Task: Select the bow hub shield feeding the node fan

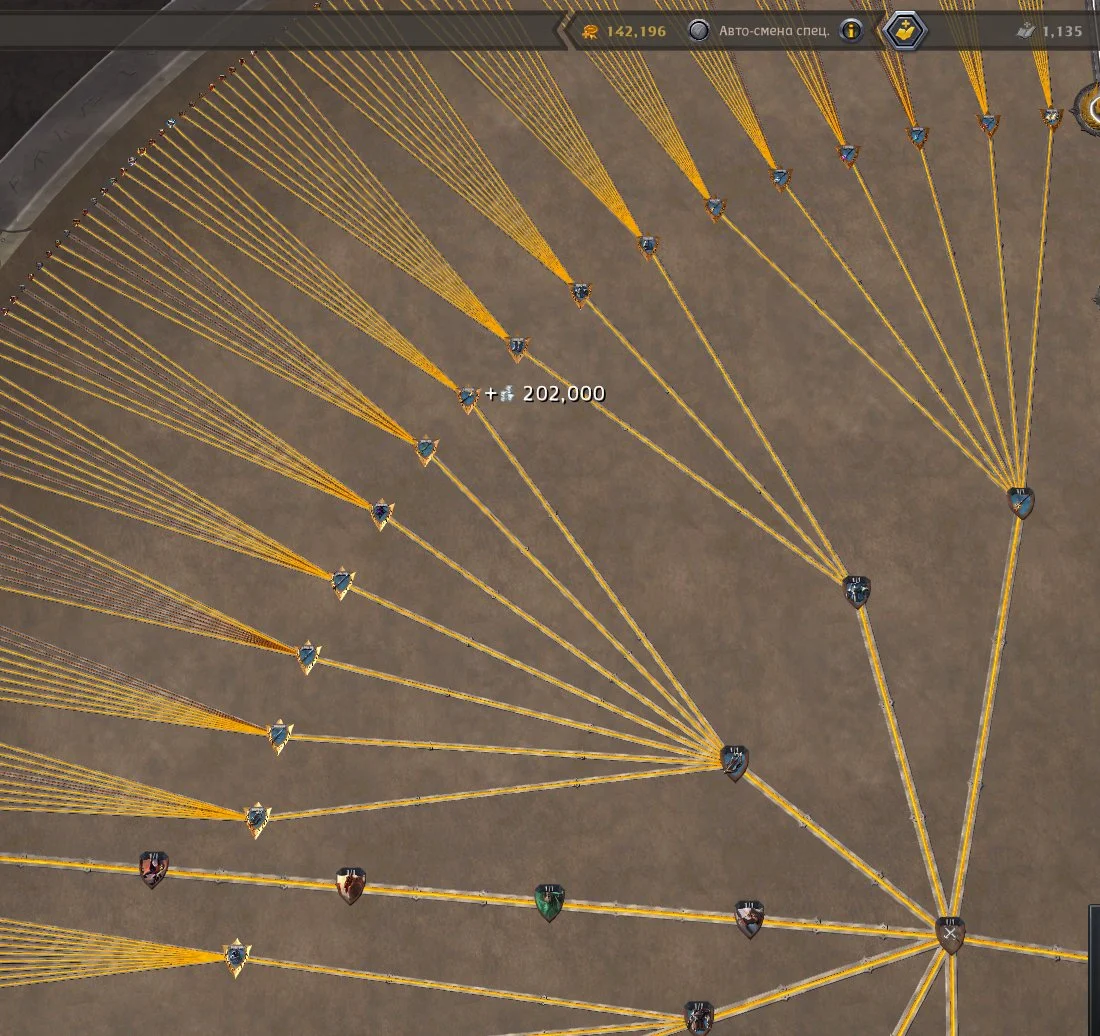Action: point(735,763)
